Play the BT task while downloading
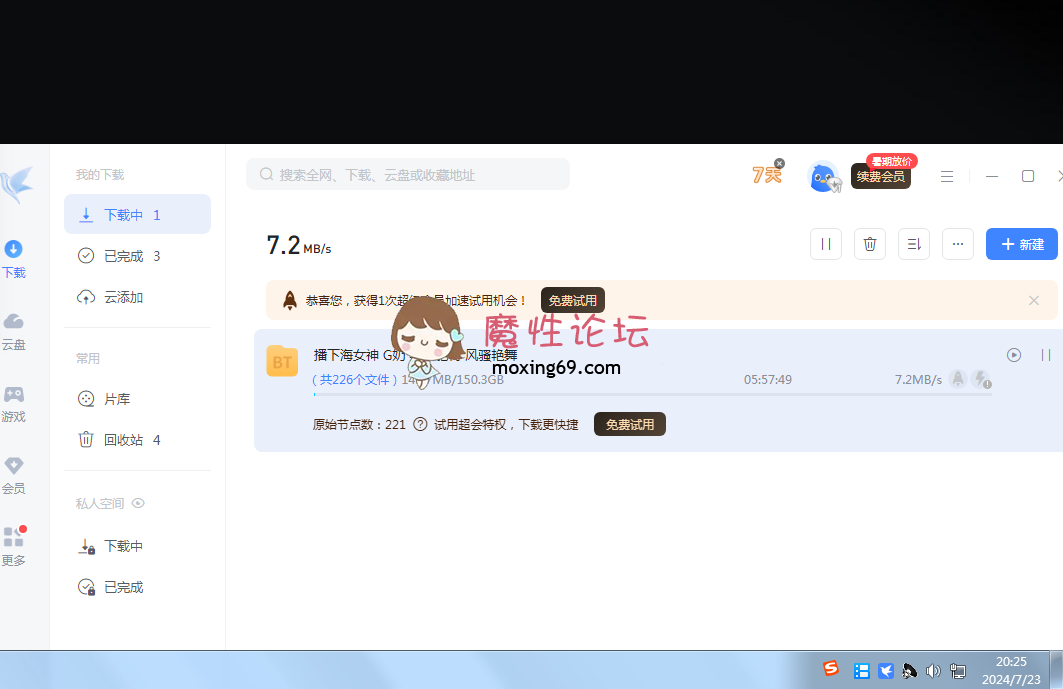1063x689 pixels. pos(1014,355)
